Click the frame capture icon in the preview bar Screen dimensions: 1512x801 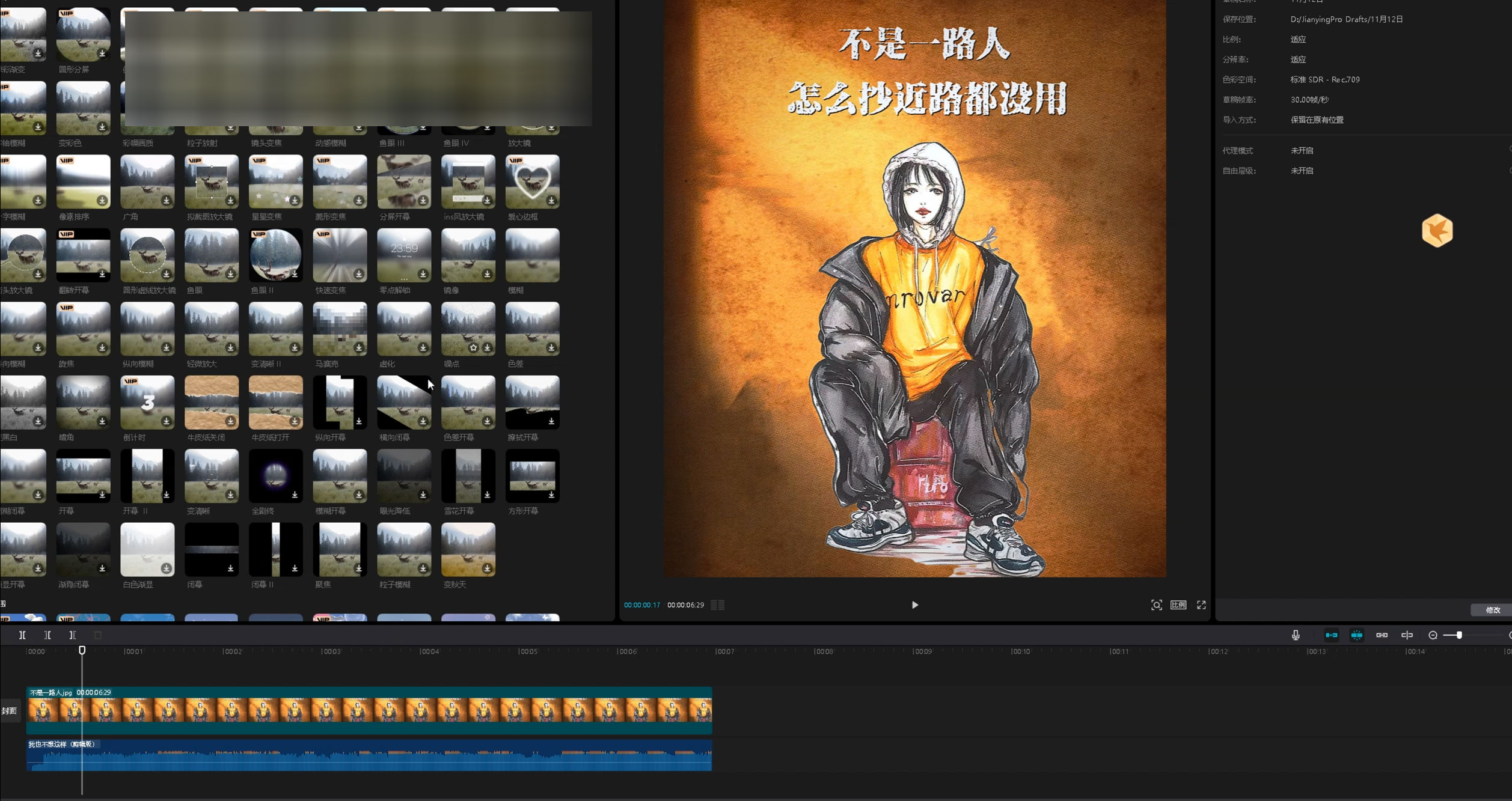pos(1157,605)
